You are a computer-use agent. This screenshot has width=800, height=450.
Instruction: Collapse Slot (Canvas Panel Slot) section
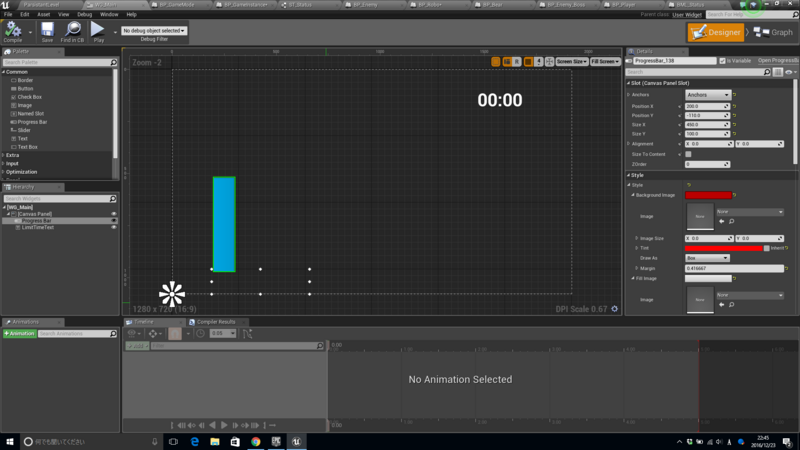point(629,83)
